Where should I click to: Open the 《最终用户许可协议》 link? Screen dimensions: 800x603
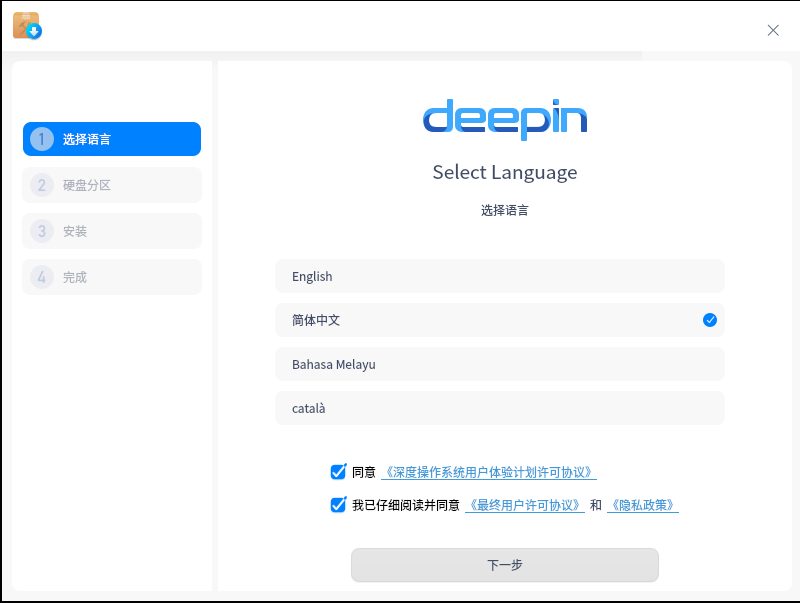524,505
